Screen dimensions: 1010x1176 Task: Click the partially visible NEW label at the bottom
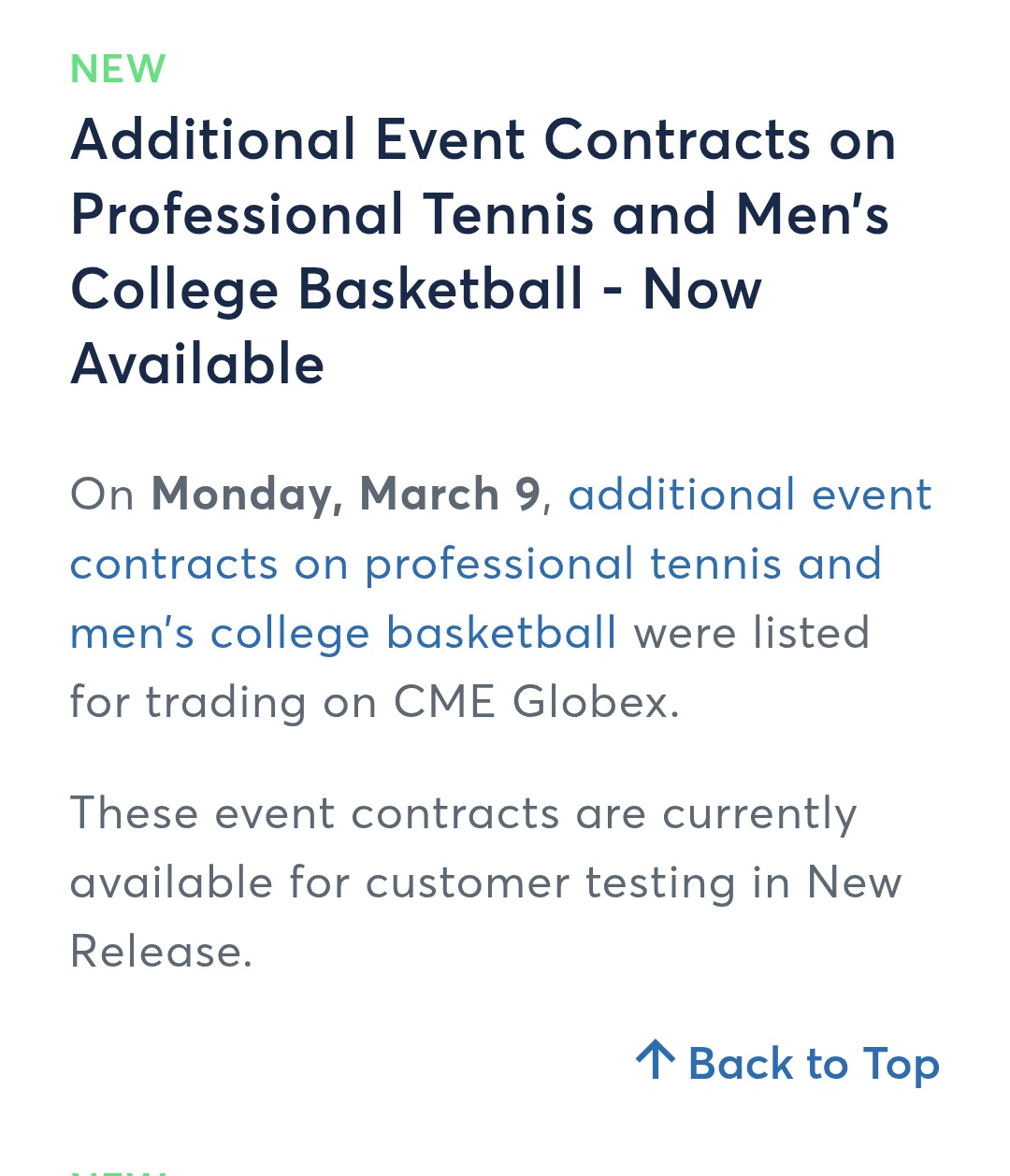tap(118, 1170)
